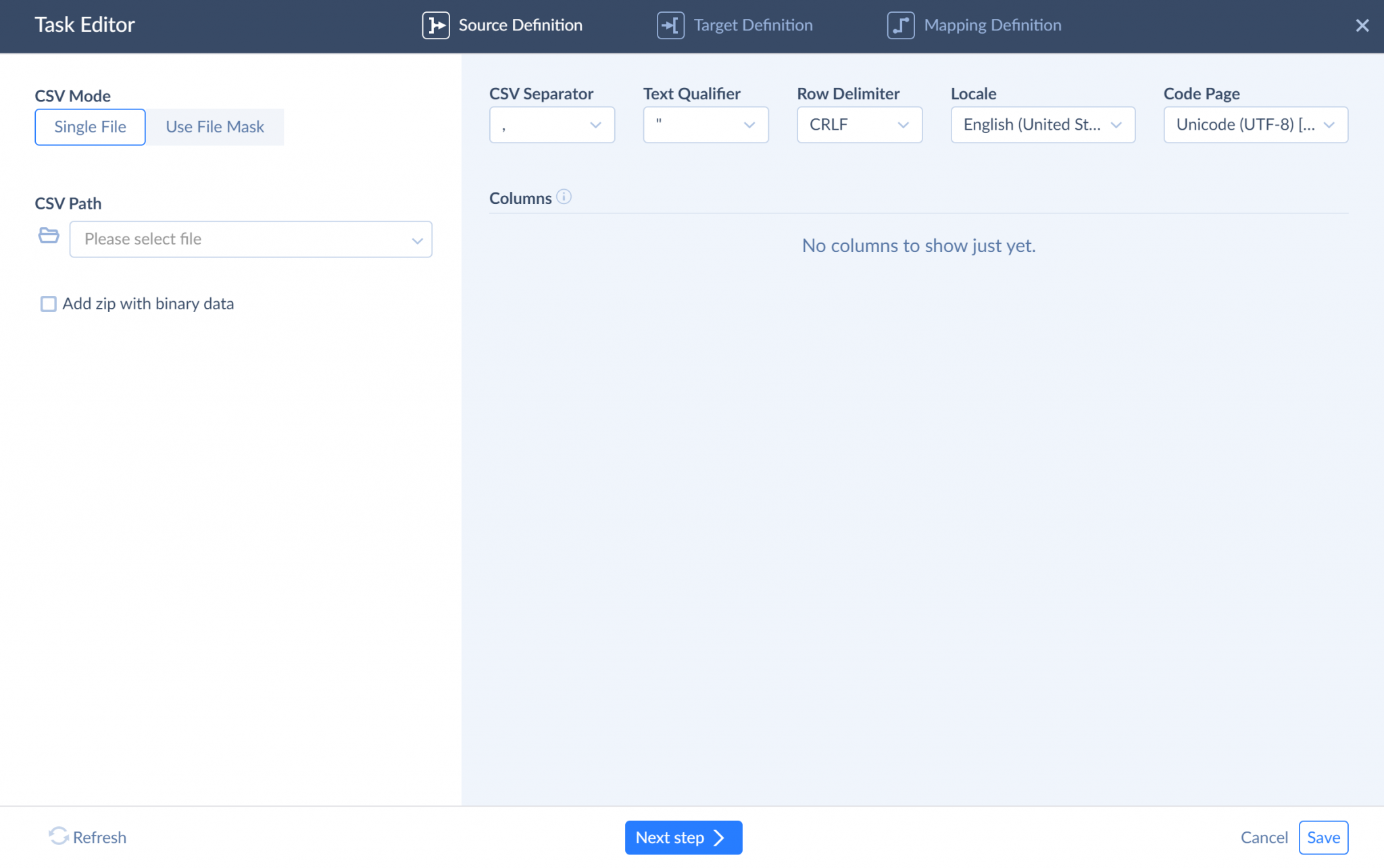Switch CSV mode to Use File Mask
Image resolution: width=1384 pixels, height=868 pixels.
point(215,127)
